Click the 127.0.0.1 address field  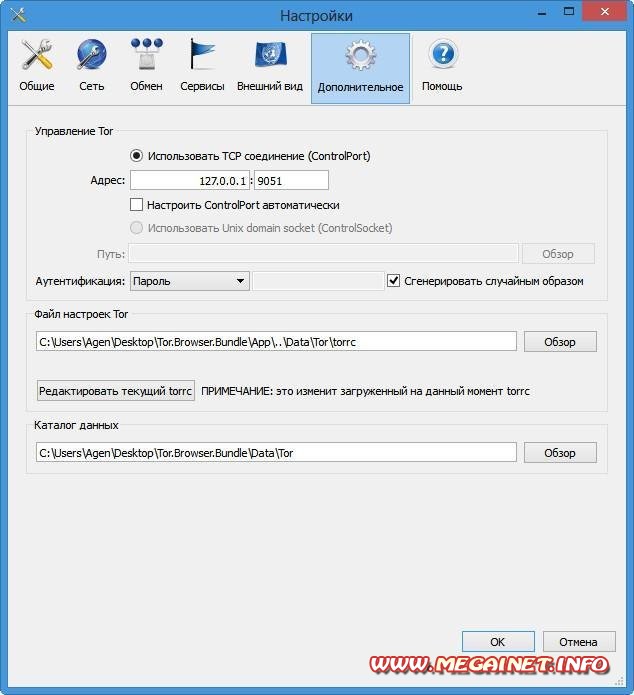pyautogui.click(x=190, y=180)
